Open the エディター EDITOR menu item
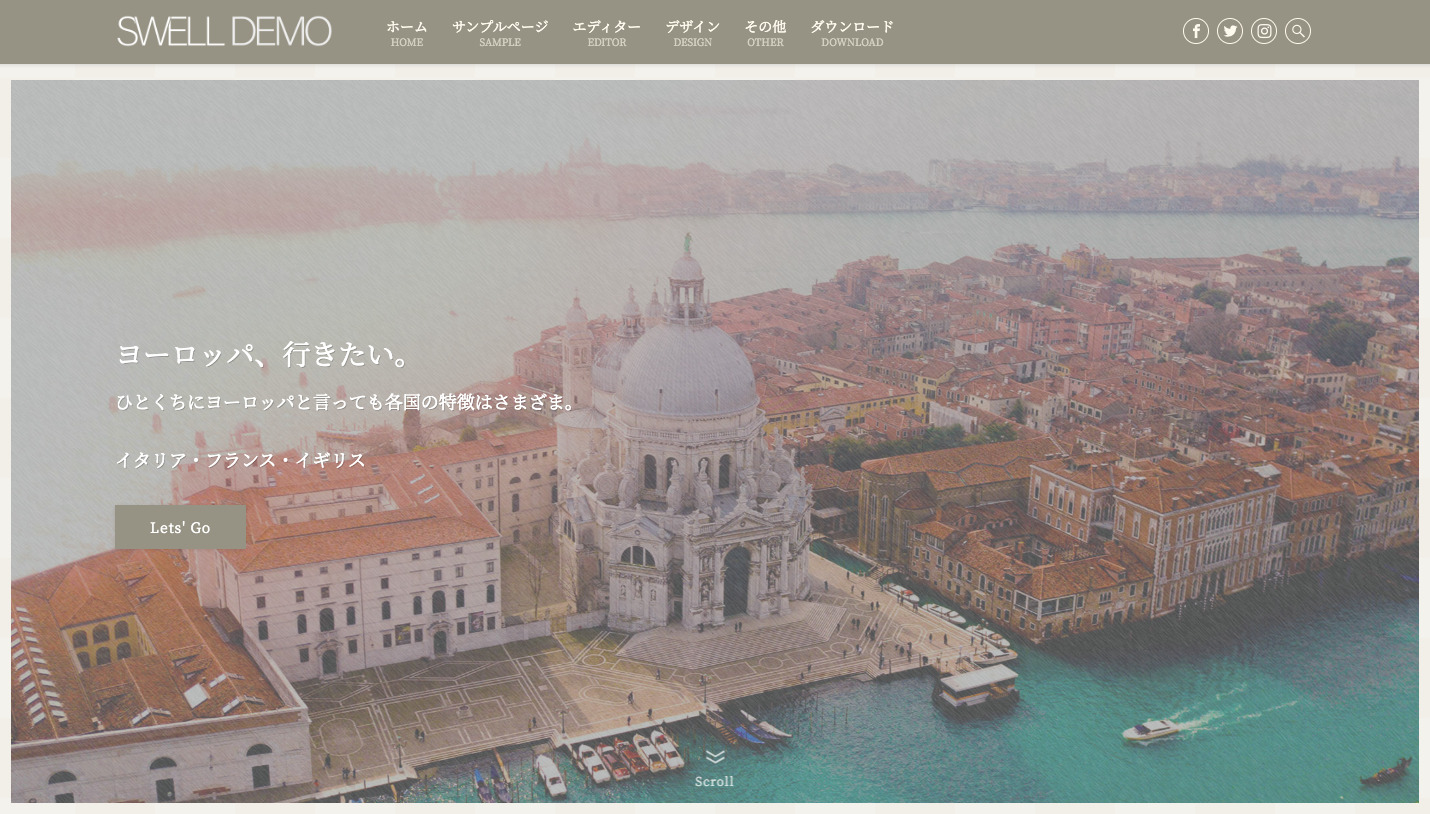1430x814 pixels. click(x=607, y=33)
